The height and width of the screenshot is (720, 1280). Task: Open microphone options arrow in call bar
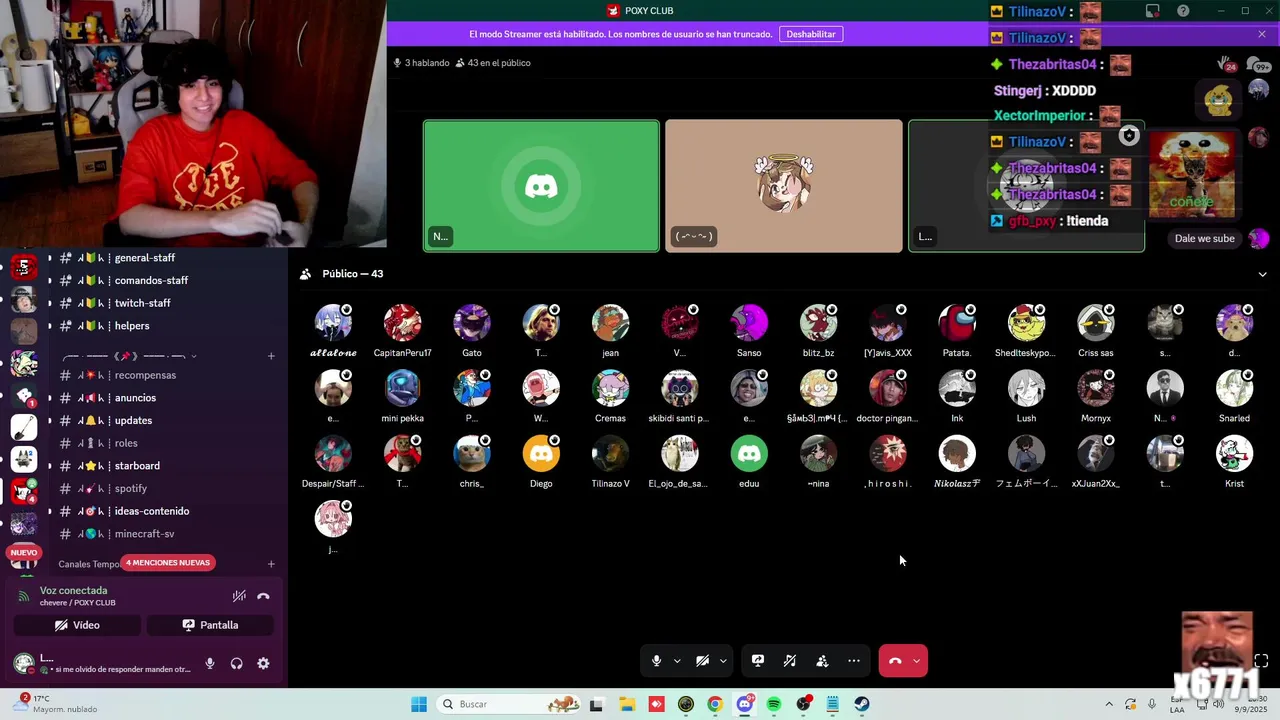click(677, 661)
